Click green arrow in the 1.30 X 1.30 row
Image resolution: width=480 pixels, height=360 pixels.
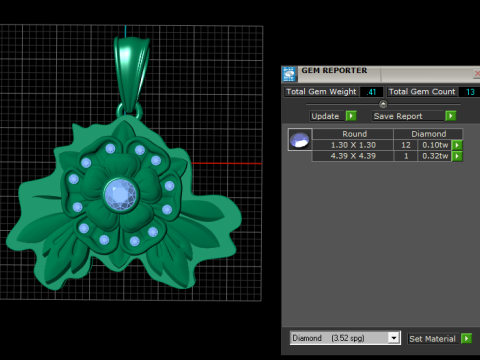(457, 145)
